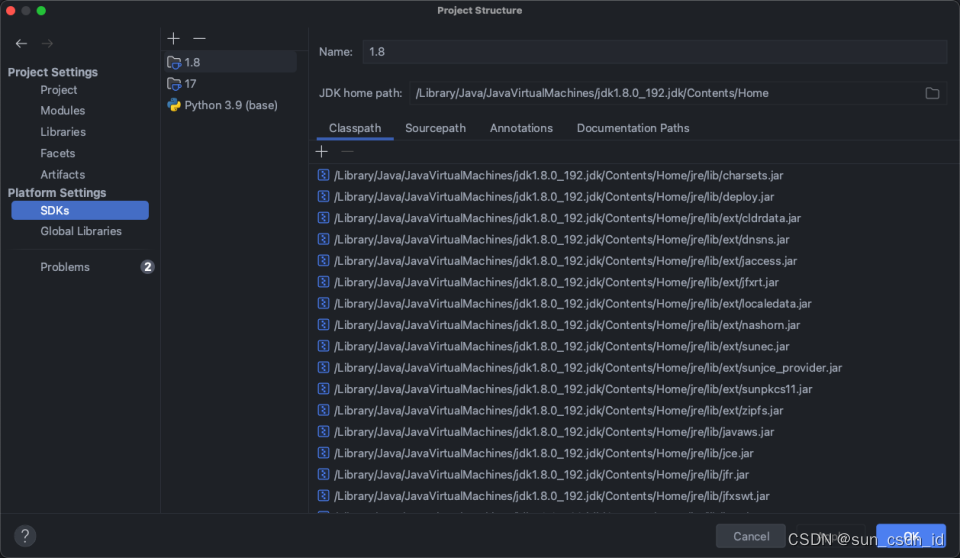
Task: Select the 1.8 JDK folder icon
Action: (x=174, y=62)
